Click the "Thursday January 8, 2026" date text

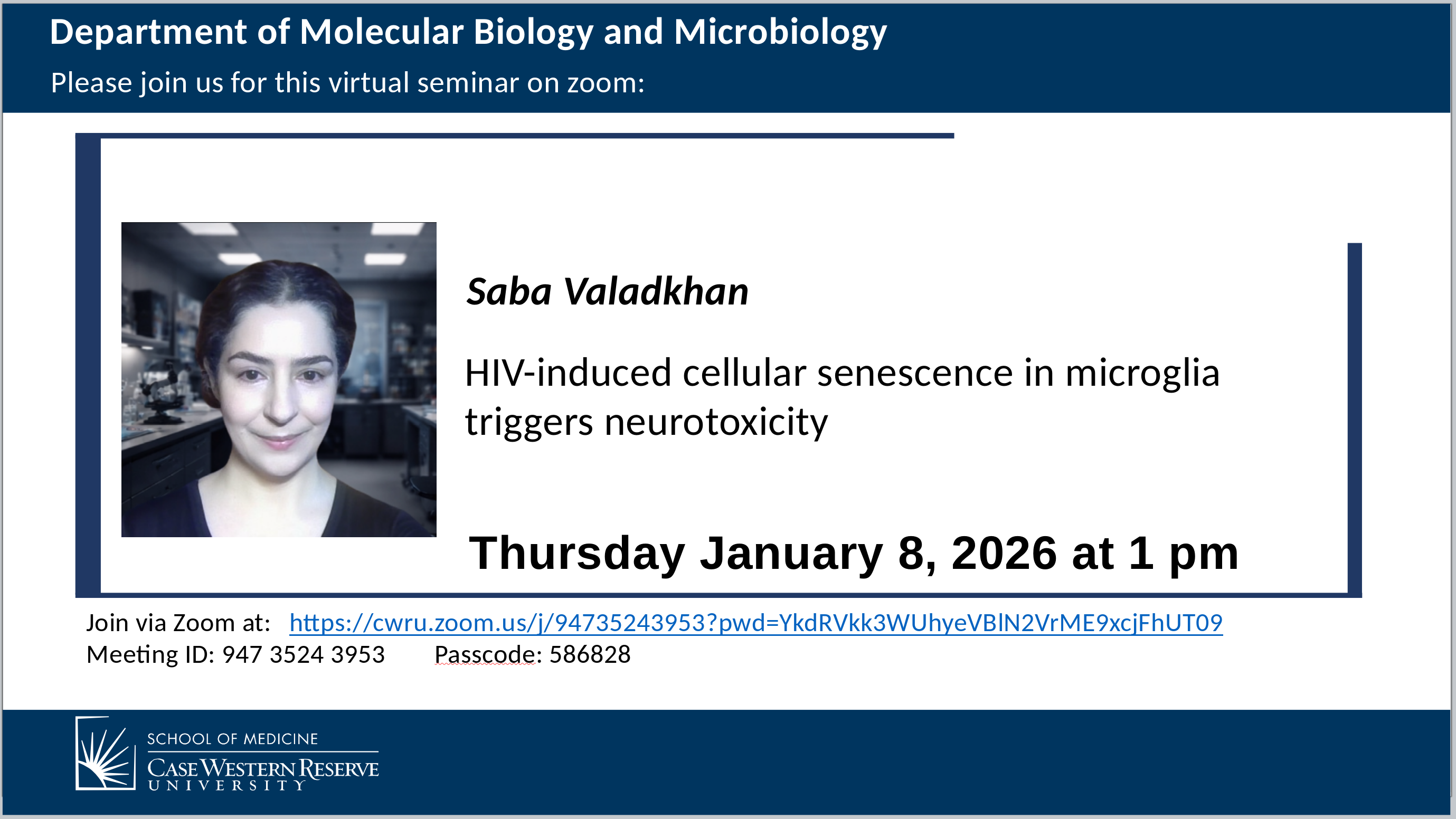click(x=706, y=553)
